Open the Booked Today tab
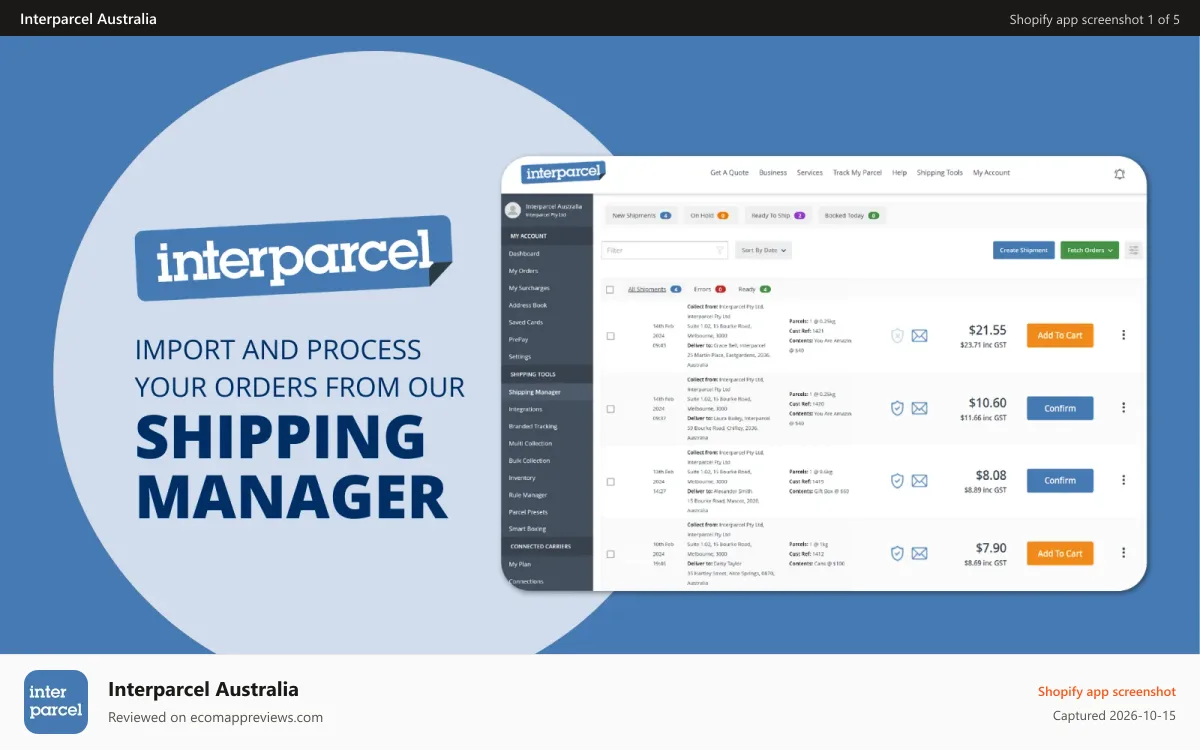Screen dimensions: 1200x750 point(851,215)
